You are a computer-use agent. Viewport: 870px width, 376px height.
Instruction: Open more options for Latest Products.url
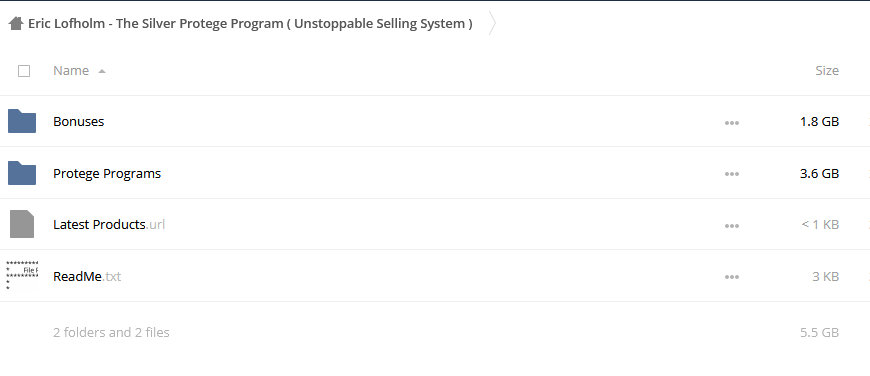[732, 226]
